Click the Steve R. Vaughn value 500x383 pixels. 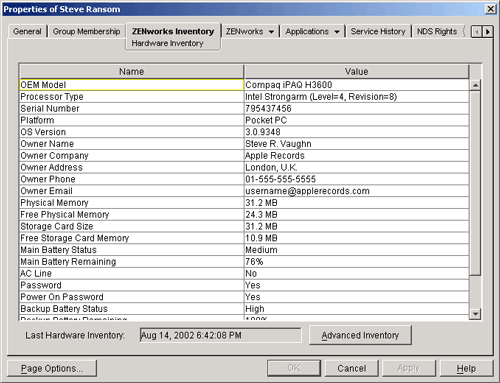(x=356, y=144)
